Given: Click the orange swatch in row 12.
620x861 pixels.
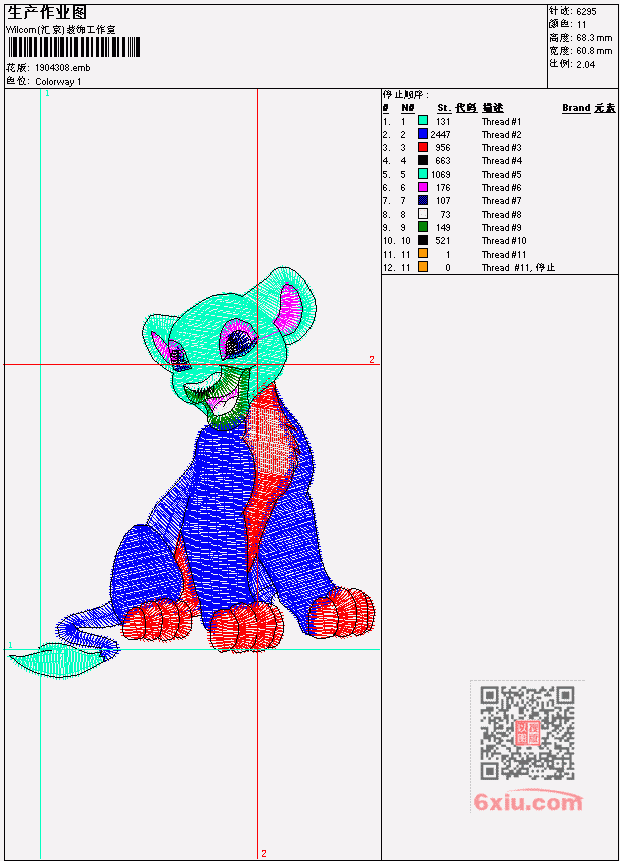Looking at the screenshot, I should tap(423, 267).
